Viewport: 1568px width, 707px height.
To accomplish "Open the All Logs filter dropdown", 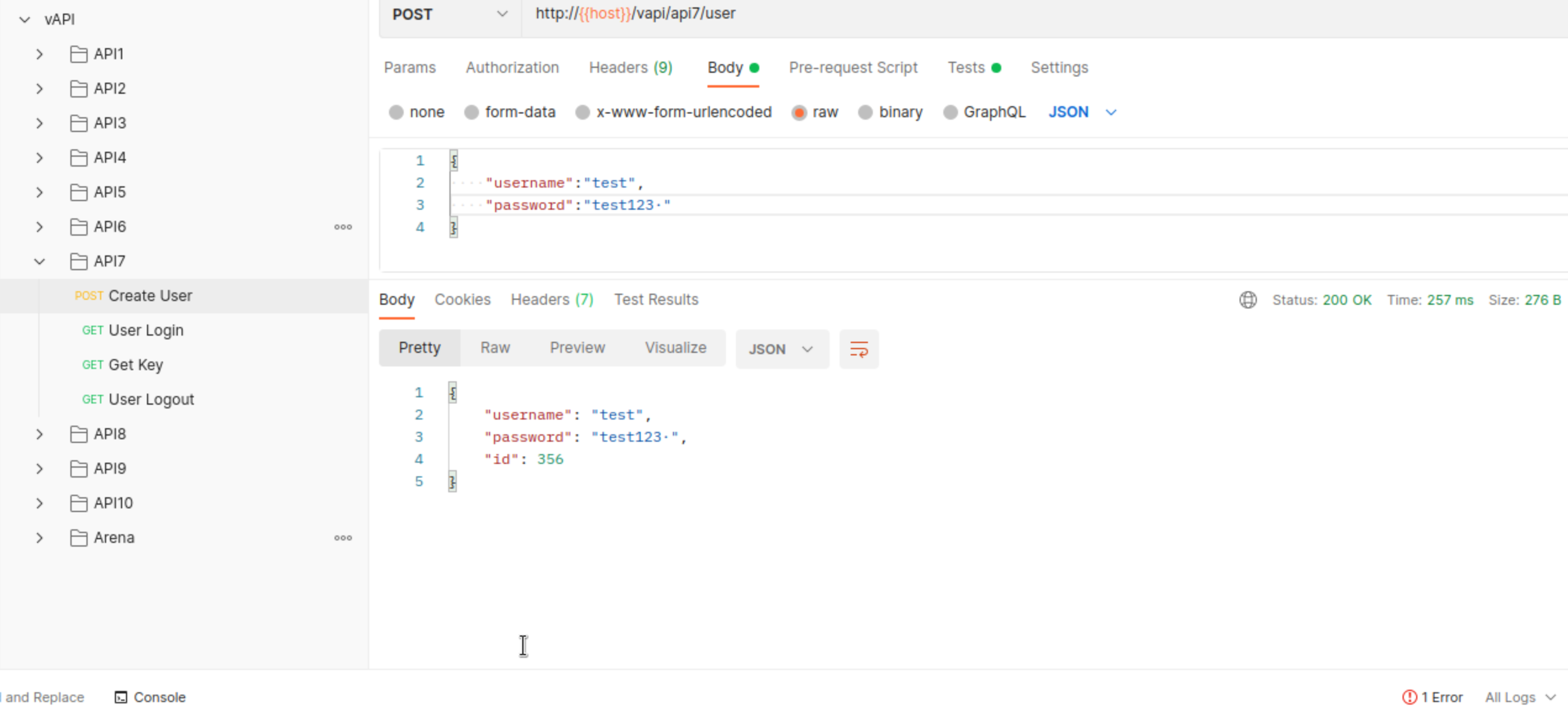I will tap(1519, 697).
